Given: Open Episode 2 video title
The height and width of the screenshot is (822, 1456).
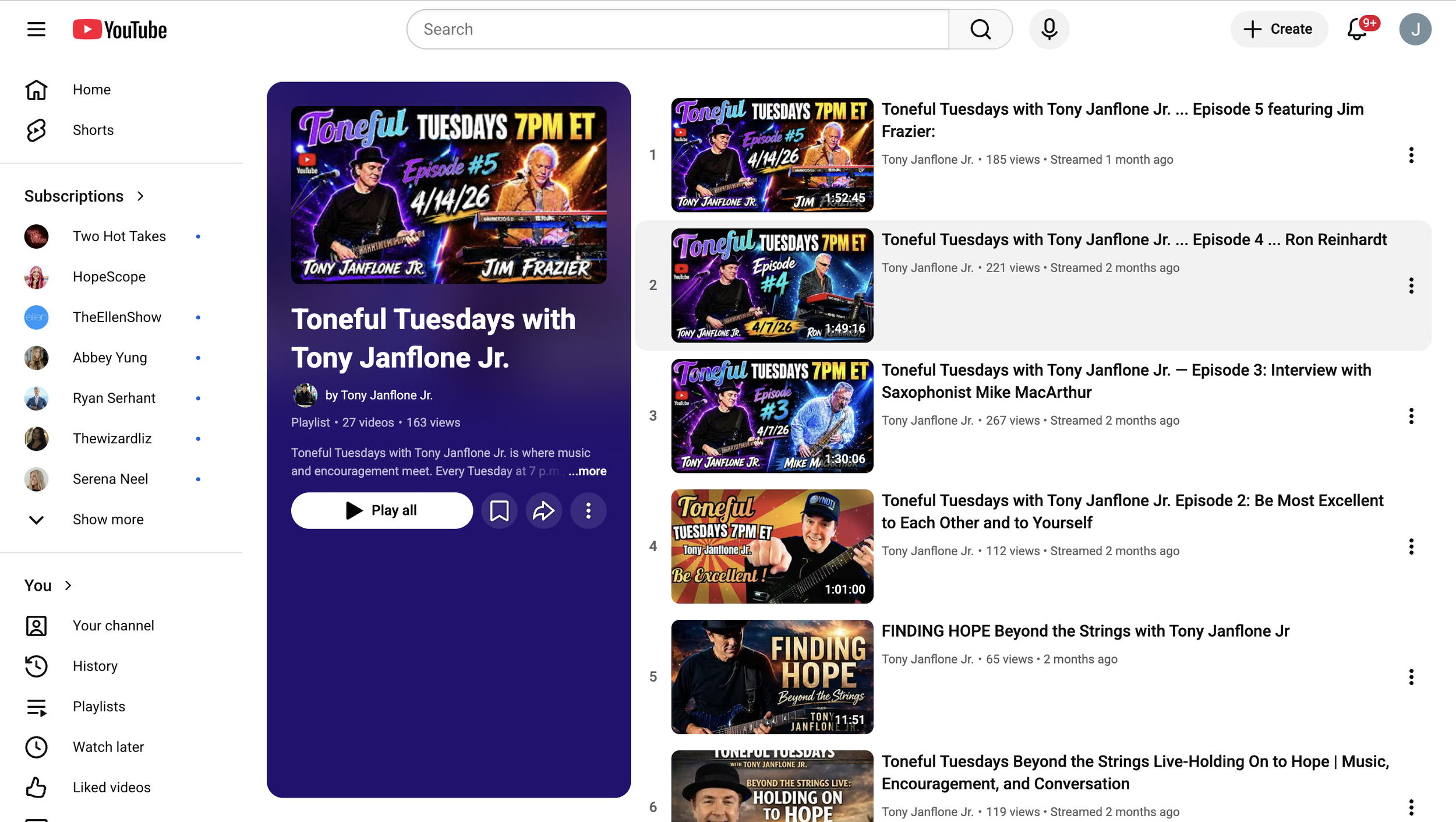Looking at the screenshot, I should 1132,511.
